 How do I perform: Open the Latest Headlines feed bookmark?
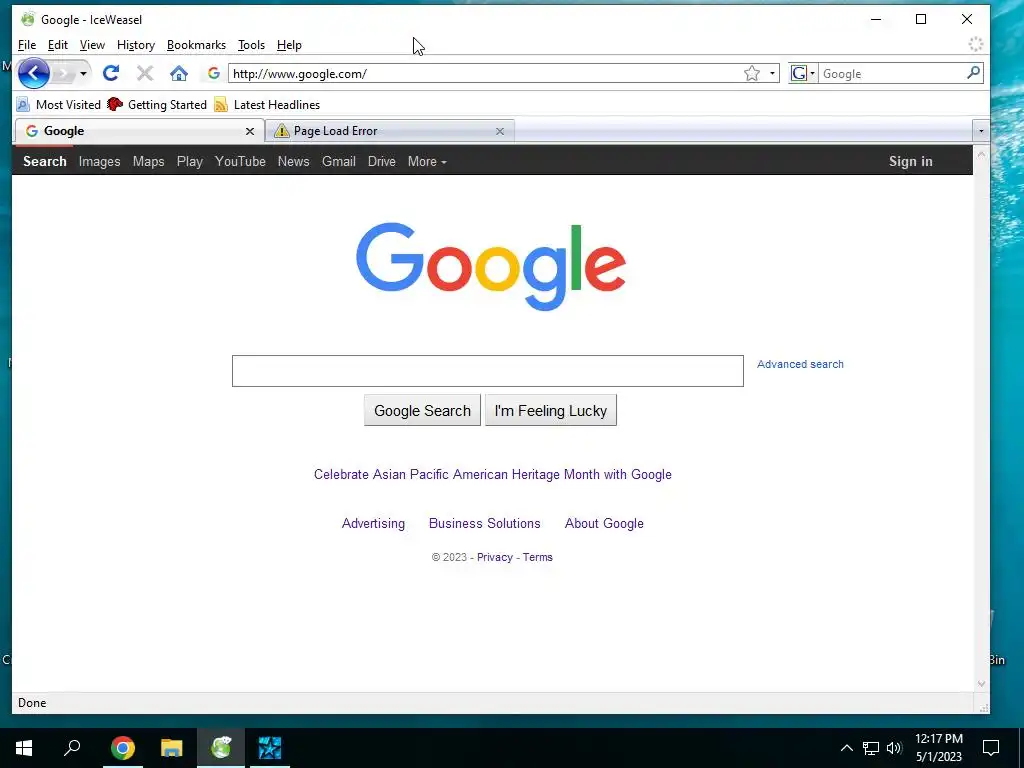click(x=267, y=104)
